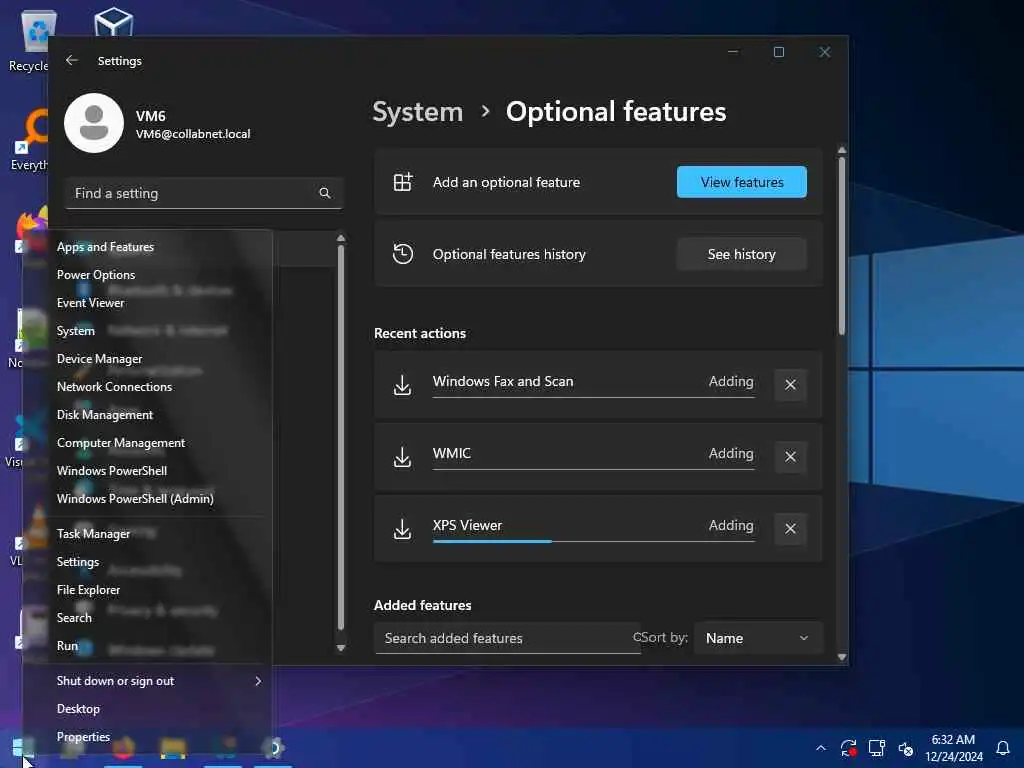Click the Optional features history clock icon
The height and width of the screenshot is (768, 1024).
(403, 253)
